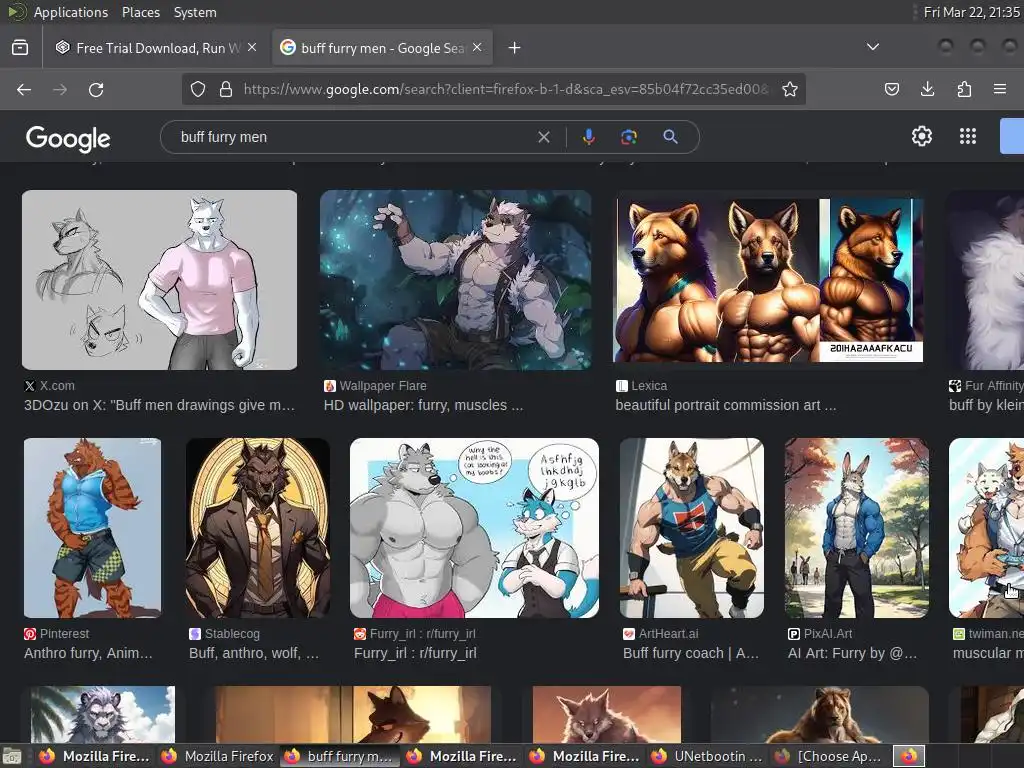Select 'buff furry m...' taskbar entry

click(x=340, y=756)
